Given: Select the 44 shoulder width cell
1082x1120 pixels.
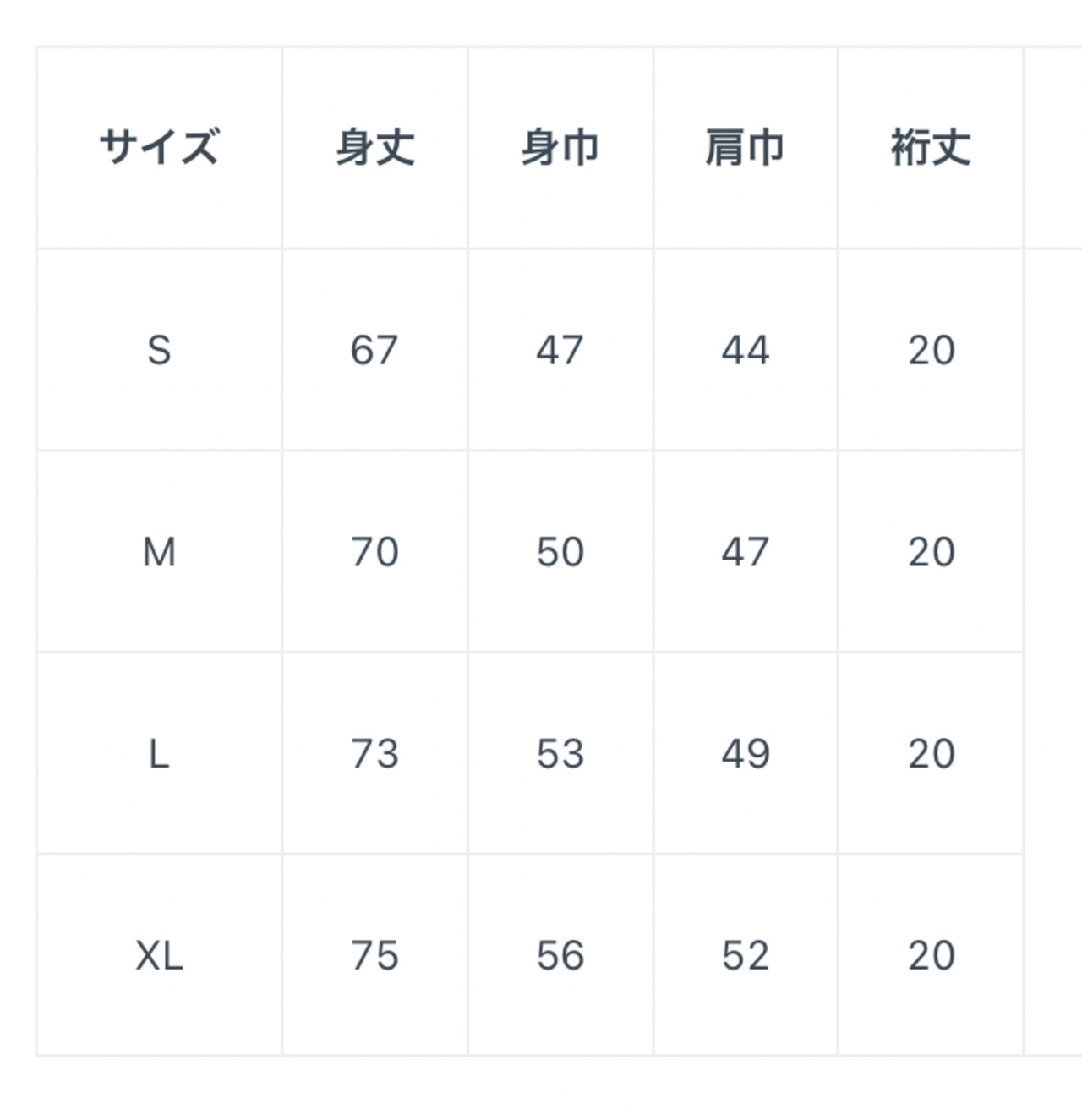Looking at the screenshot, I should tap(745, 350).
